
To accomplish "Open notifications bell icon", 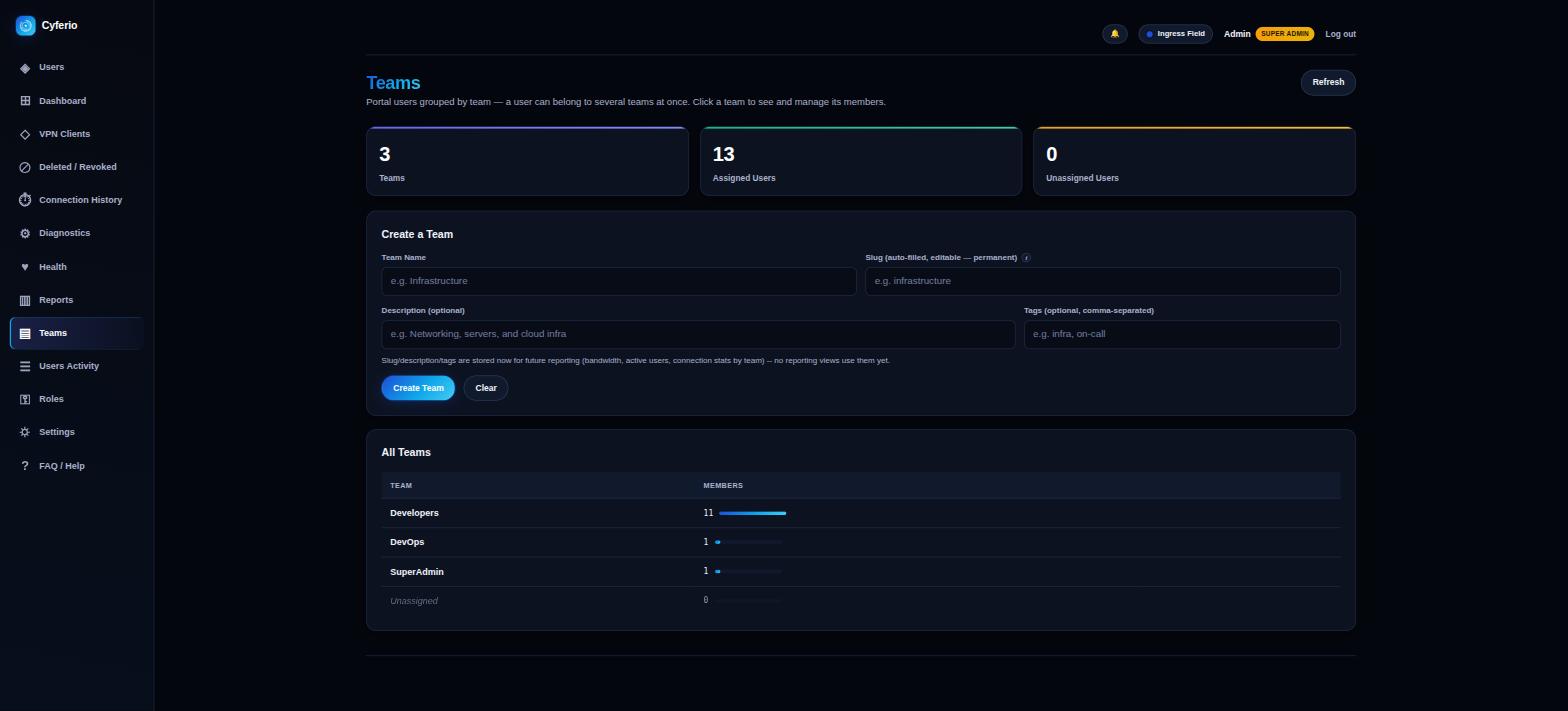I will pyautogui.click(x=1115, y=34).
